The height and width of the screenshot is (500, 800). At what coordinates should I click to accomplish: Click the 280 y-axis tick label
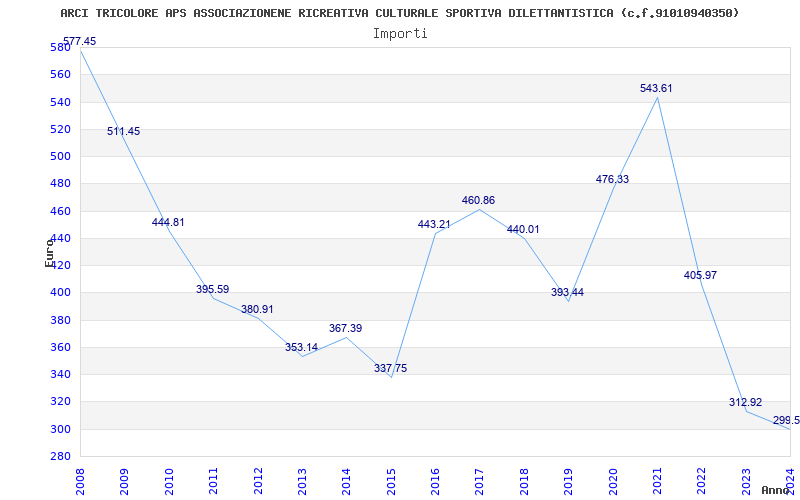click(x=60, y=456)
